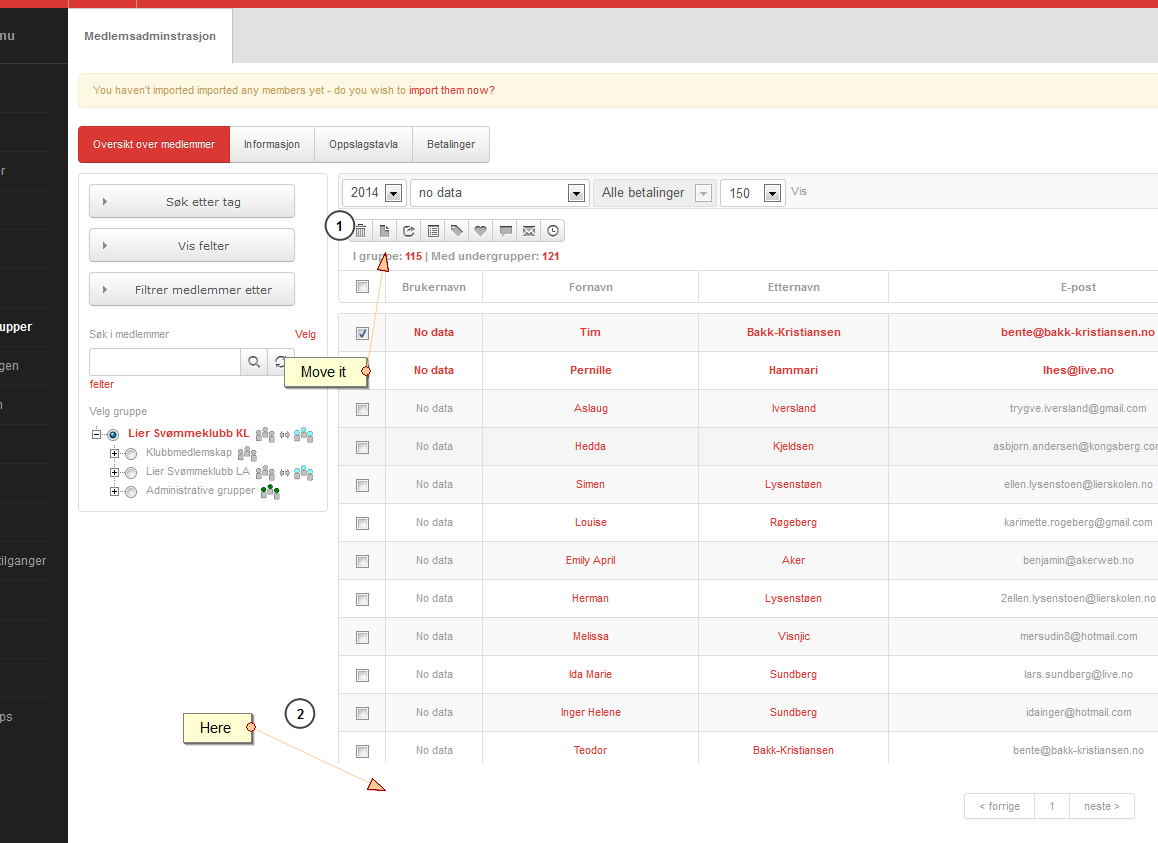1158x843 pixels.
Task: Select the Klubbmedlemskap group radio button
Action: 131,454
